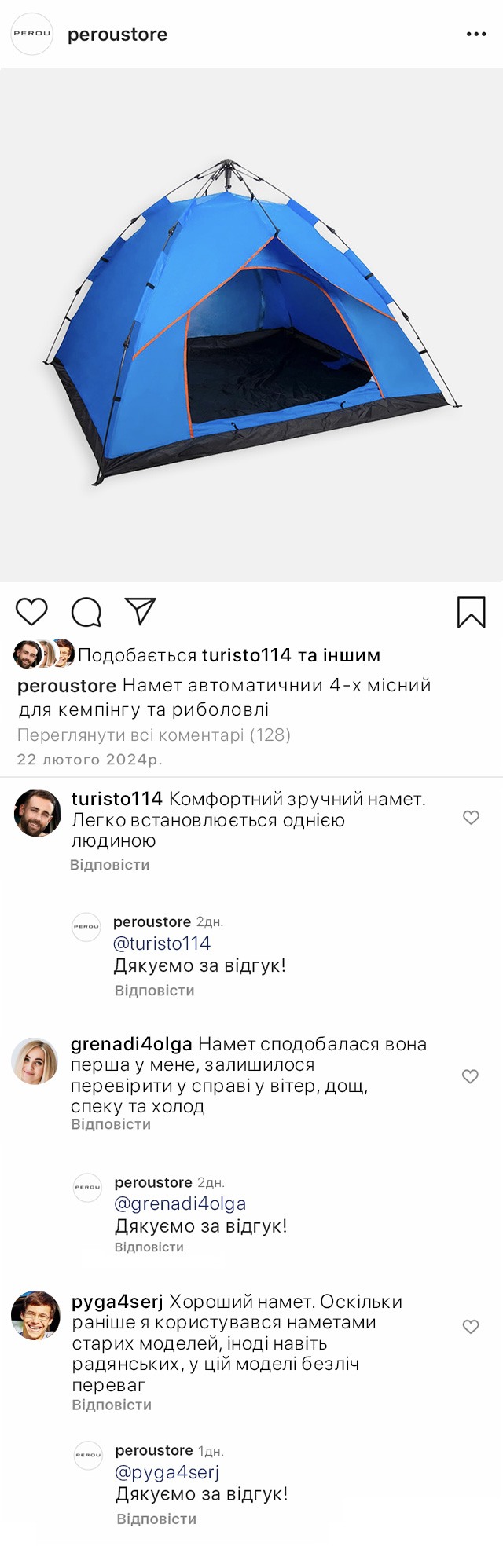The width and height of the screenshot is (503, 1568).
Task: Open the three-dots post options menu
Action: point(476,35)
